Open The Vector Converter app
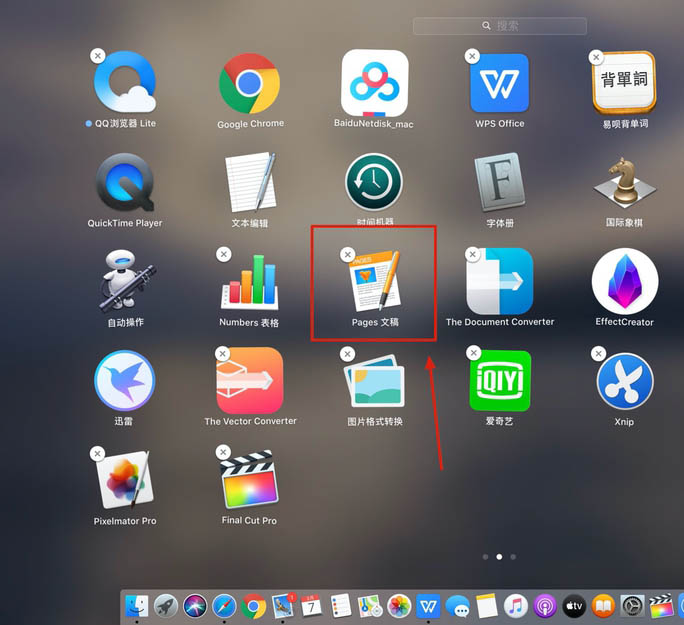Screen dimensions: 684x625 pyautogui.click(x=250, y=380)
